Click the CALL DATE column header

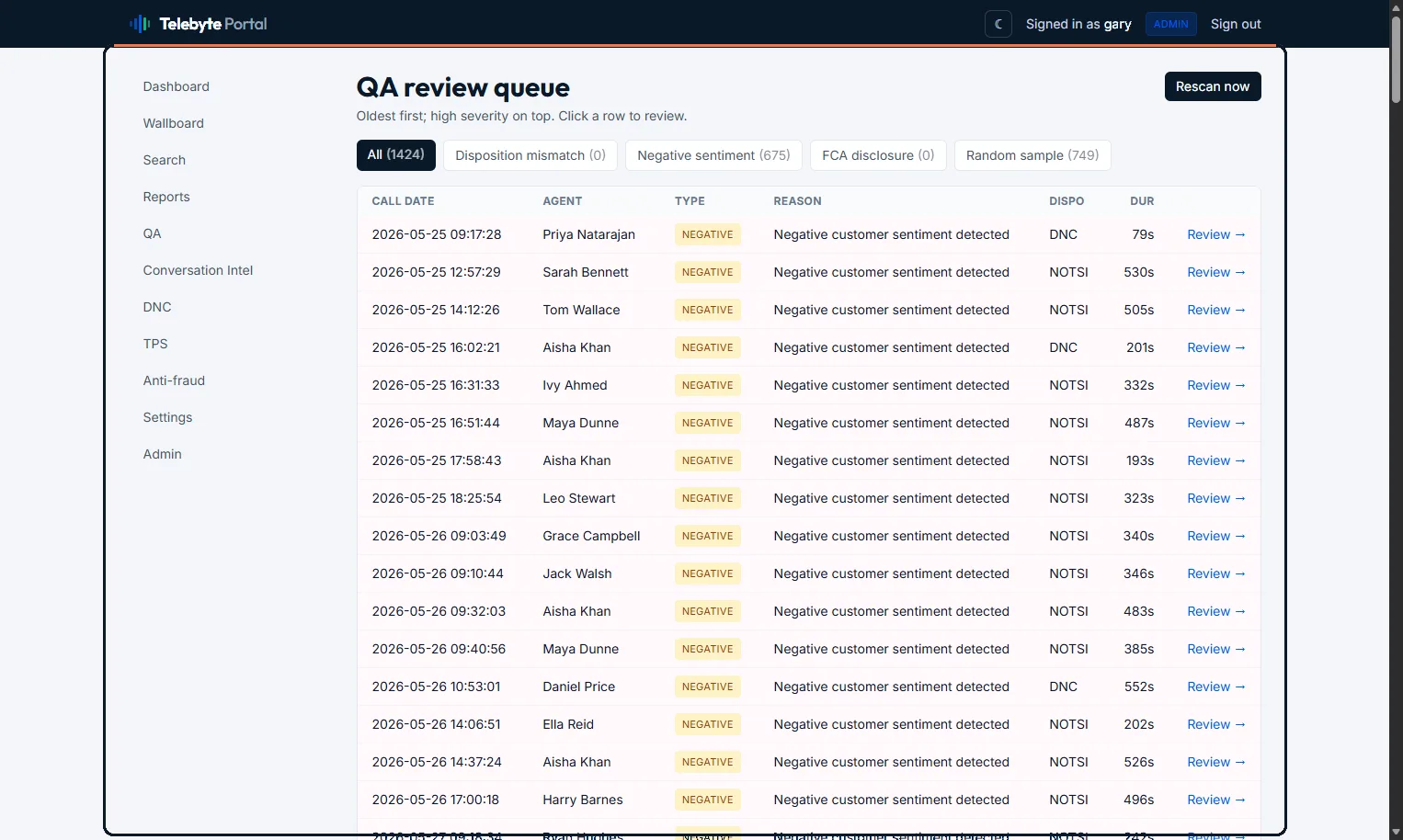click(403, 201)
